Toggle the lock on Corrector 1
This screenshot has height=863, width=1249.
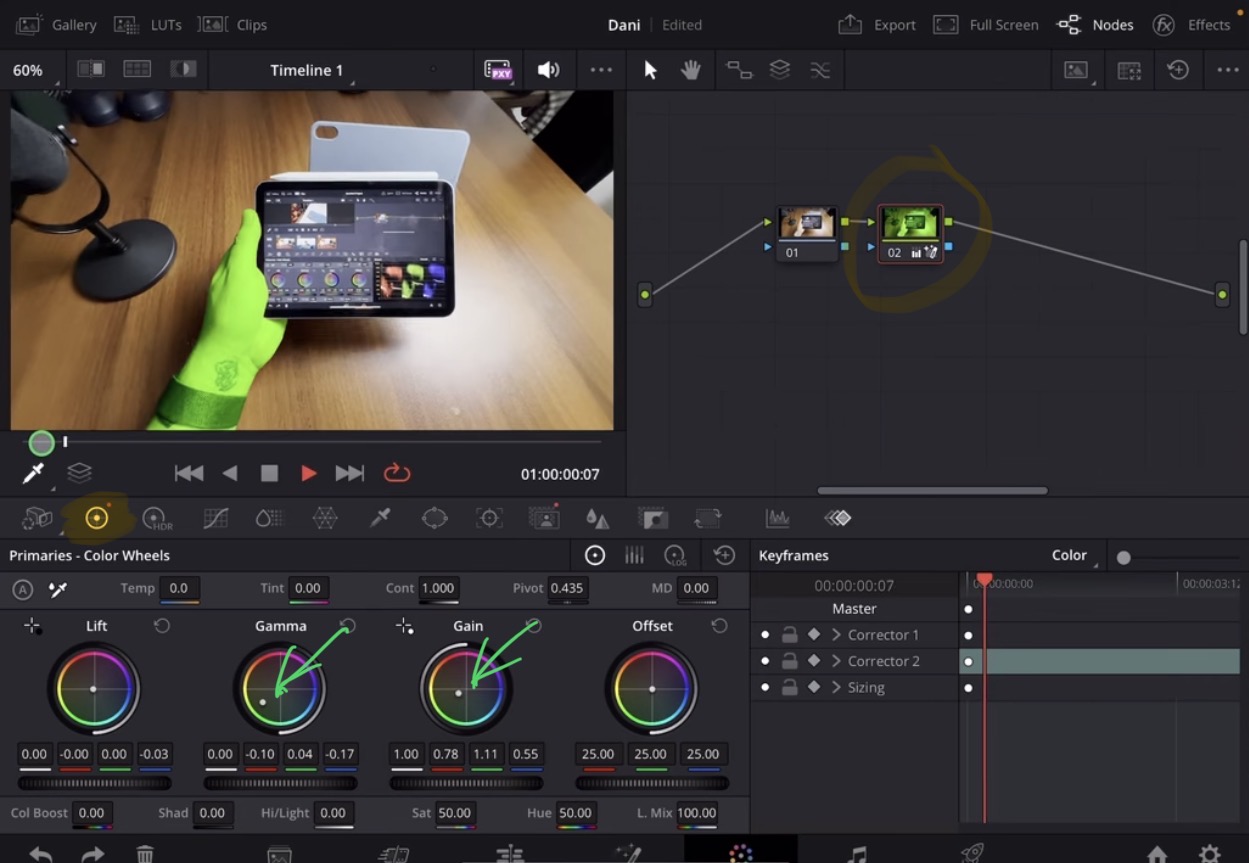tap(789, 635)
